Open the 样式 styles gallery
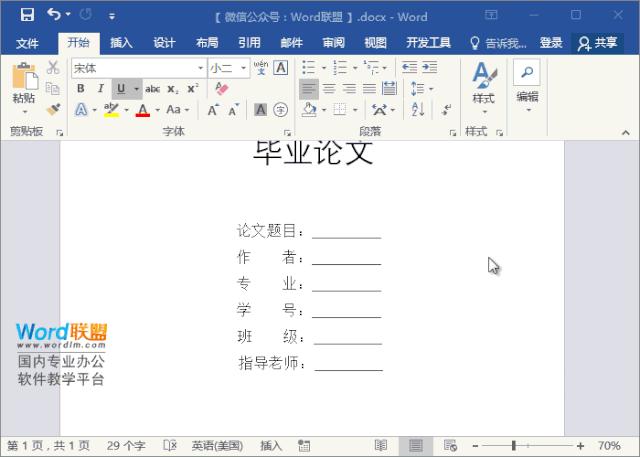The width and height of the screenshot is (640, 457). 484,87
